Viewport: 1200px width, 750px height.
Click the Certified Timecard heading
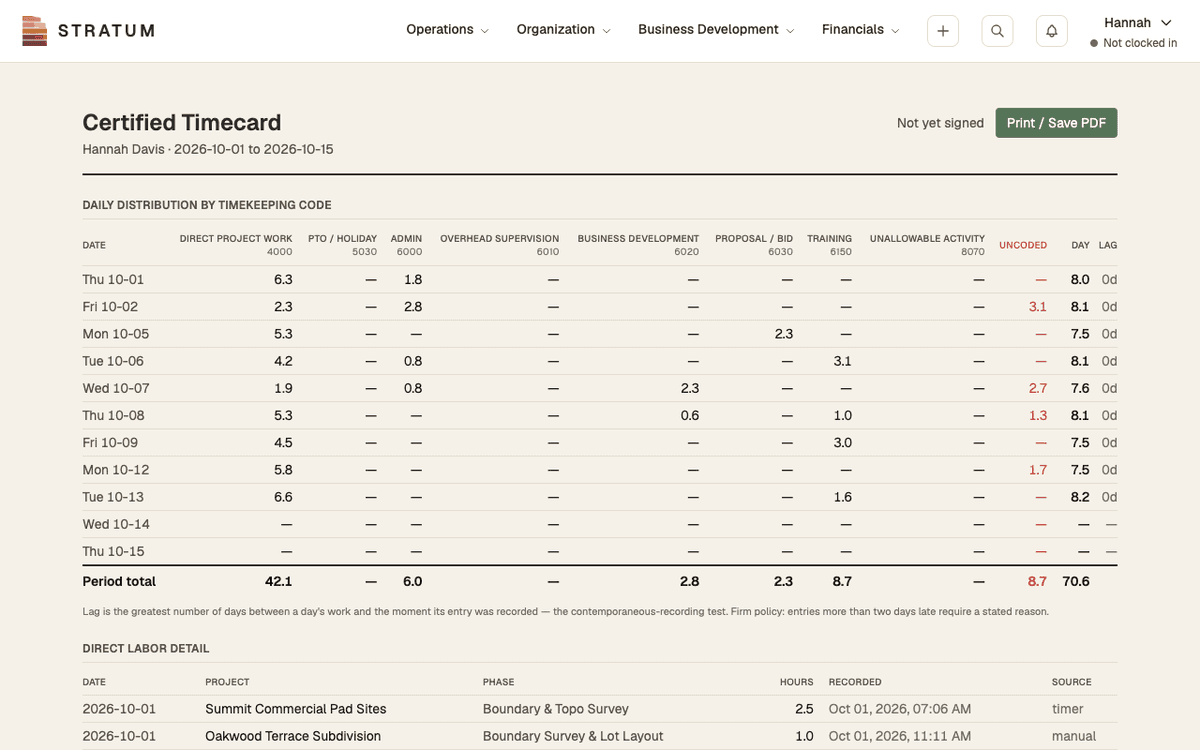[182, 123]
